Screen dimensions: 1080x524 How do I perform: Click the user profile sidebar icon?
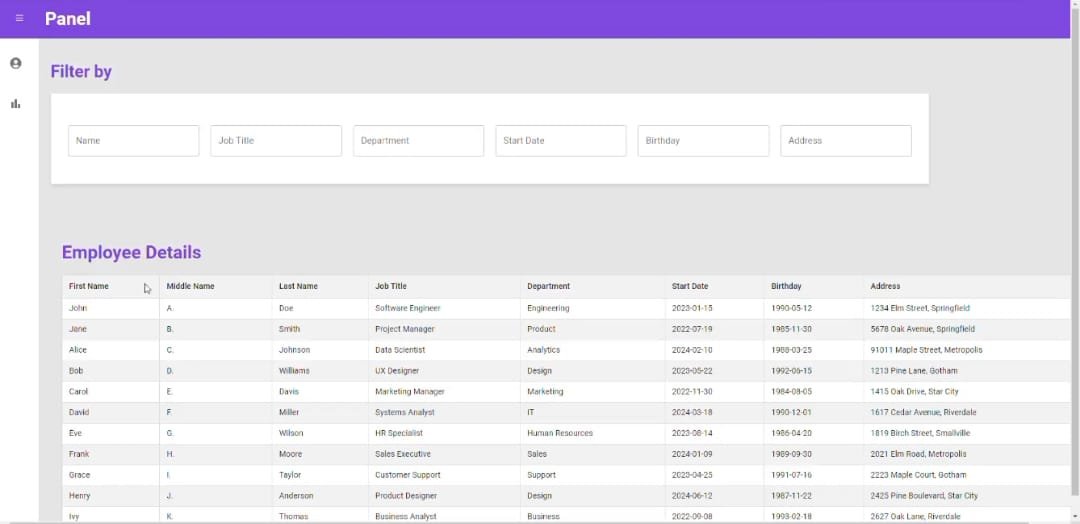click(16, 63)
